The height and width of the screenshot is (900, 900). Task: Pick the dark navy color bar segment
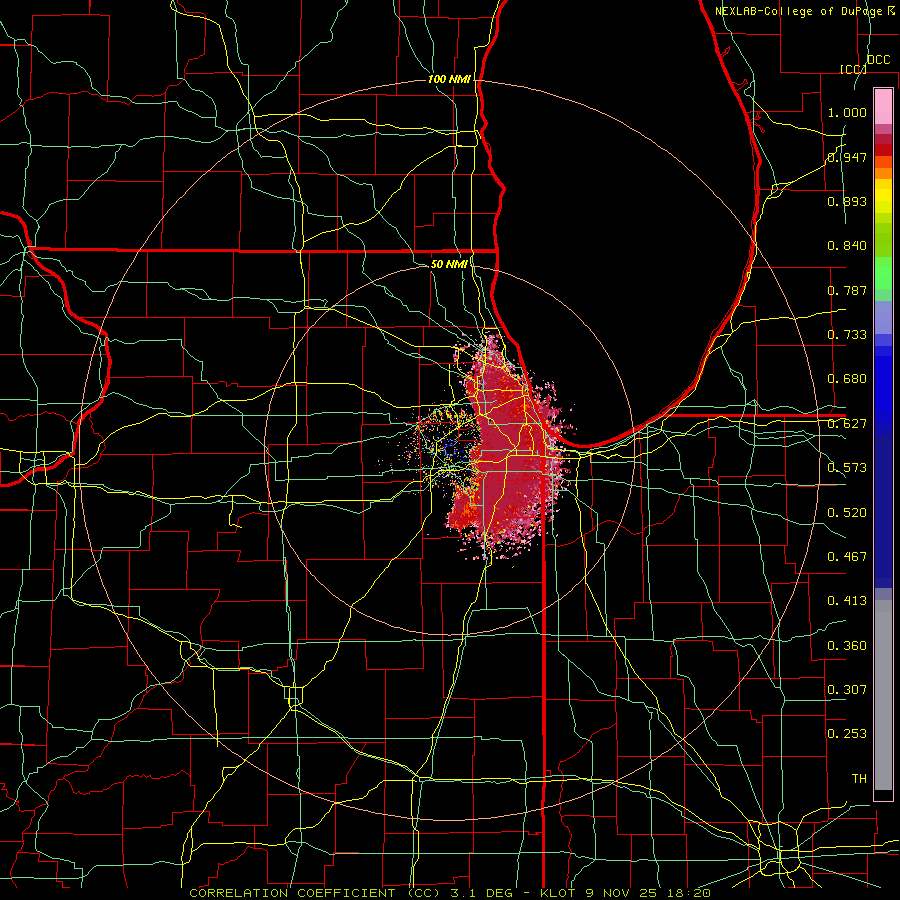[x=883, y=511]
